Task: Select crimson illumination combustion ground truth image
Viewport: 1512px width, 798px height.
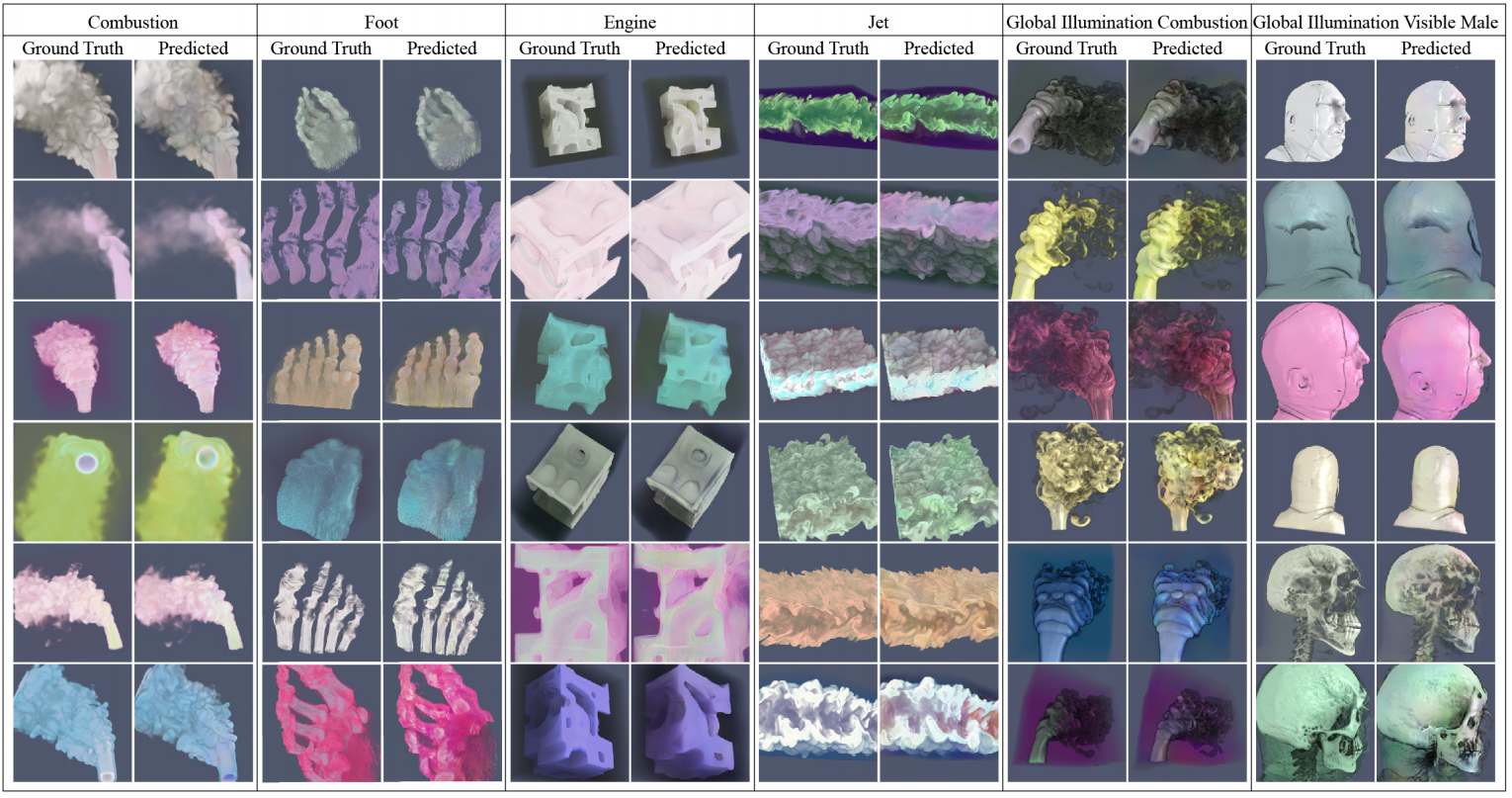Action: tap(1067, 360)
